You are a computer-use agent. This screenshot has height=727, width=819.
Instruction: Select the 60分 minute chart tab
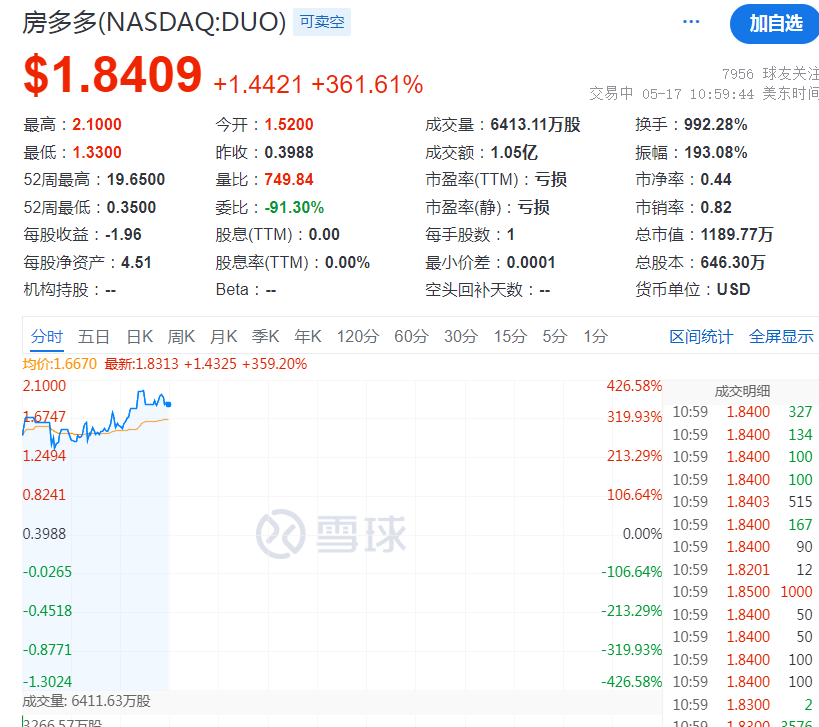coord(410,337)
